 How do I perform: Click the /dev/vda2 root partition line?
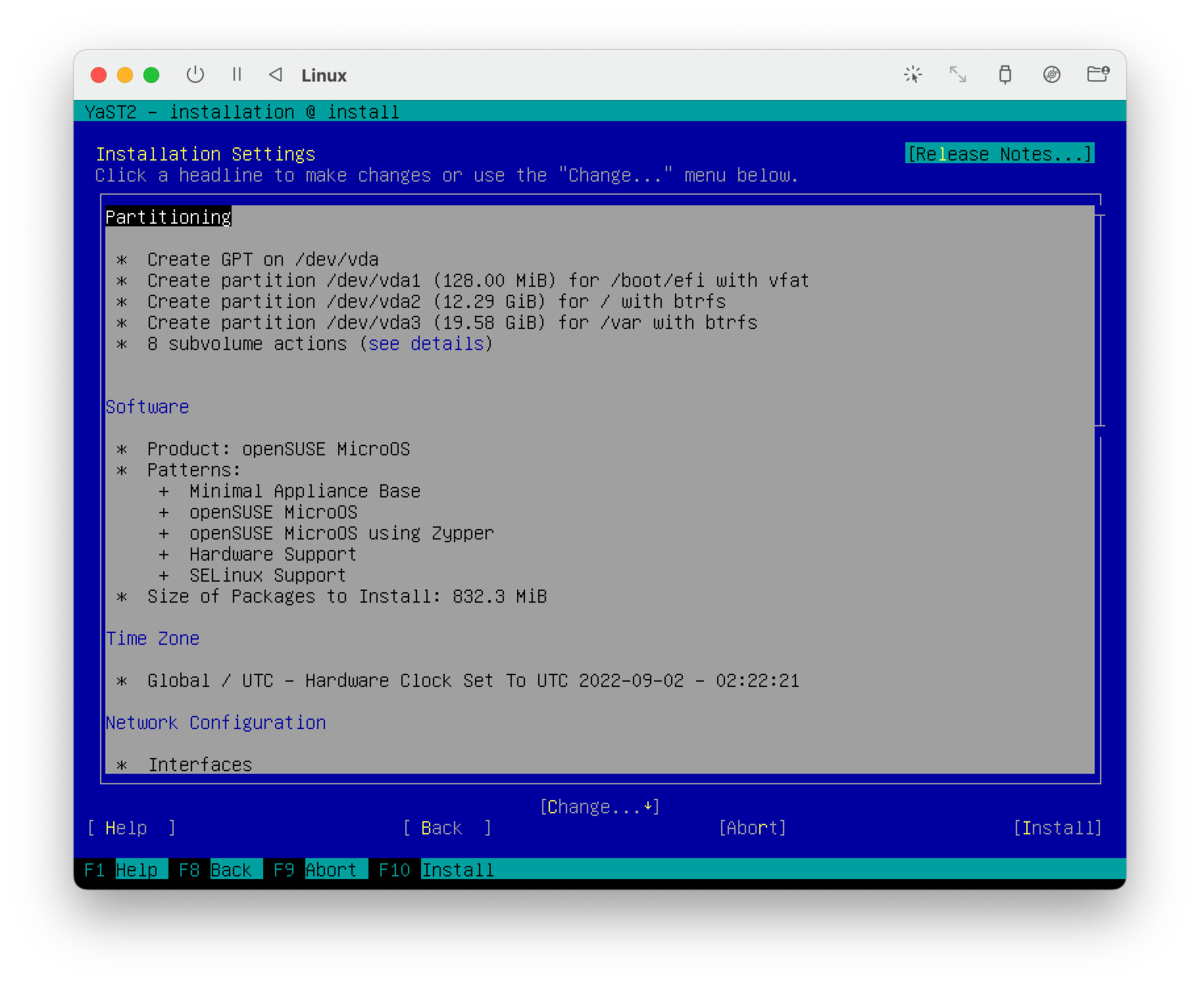436,302
